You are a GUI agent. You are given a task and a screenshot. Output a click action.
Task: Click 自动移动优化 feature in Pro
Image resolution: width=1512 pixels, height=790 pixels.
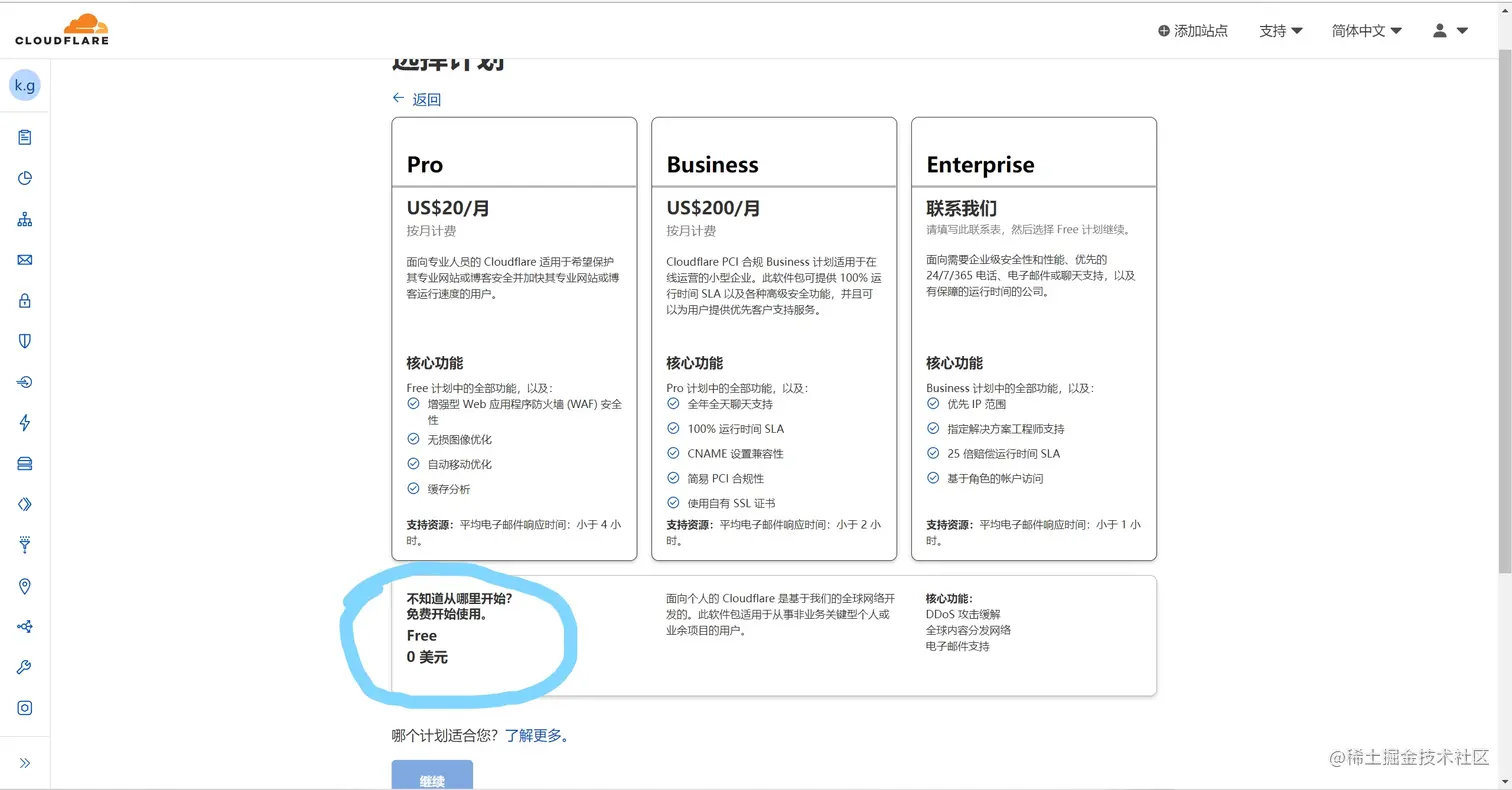459,464
